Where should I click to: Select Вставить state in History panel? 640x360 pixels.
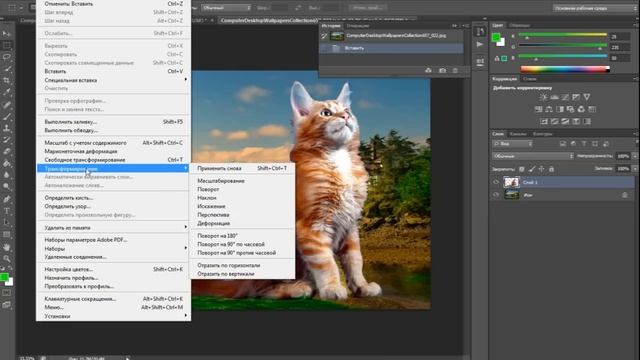pos(392,48)
